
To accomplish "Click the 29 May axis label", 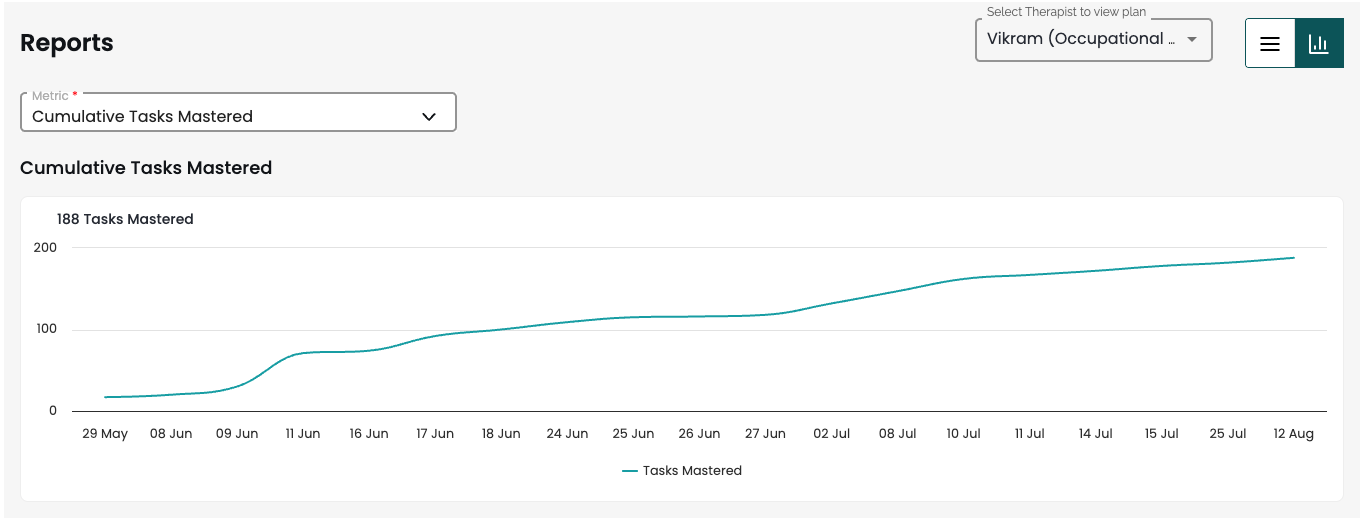I will (105, 433).
